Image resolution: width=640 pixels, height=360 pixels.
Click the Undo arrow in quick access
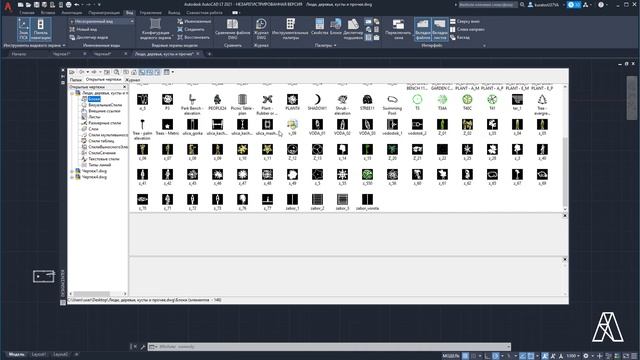coord(77,4)
